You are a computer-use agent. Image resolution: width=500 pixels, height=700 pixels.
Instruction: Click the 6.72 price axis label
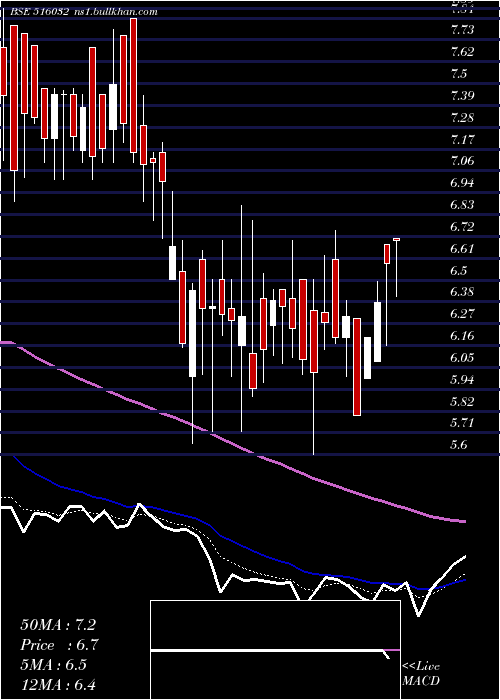pyautogui.click(x=462, y=227)
